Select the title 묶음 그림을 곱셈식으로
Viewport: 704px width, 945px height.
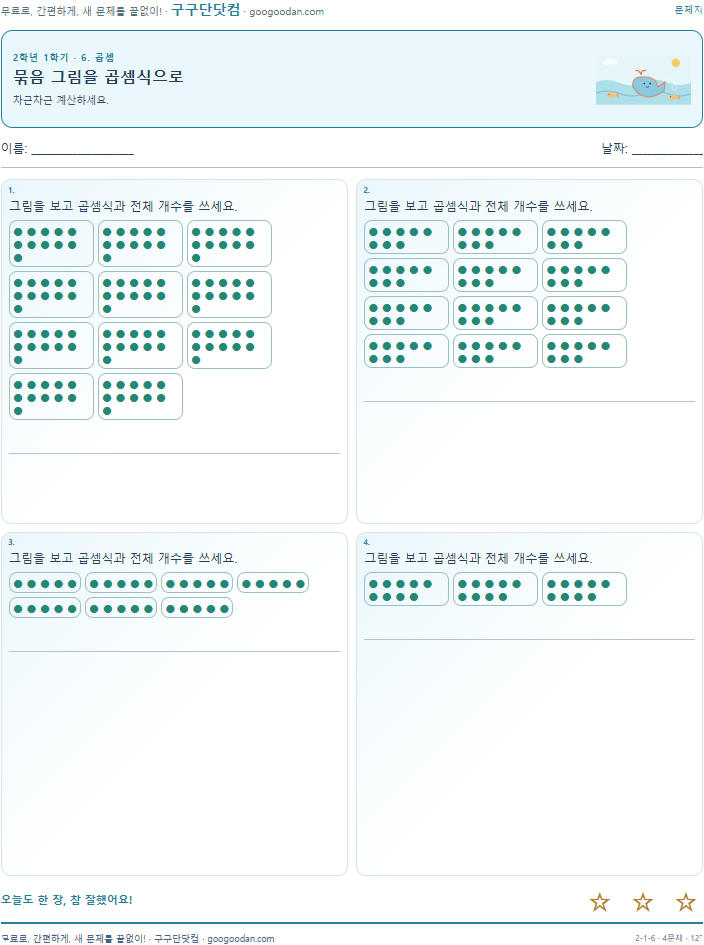pos(98,77)
